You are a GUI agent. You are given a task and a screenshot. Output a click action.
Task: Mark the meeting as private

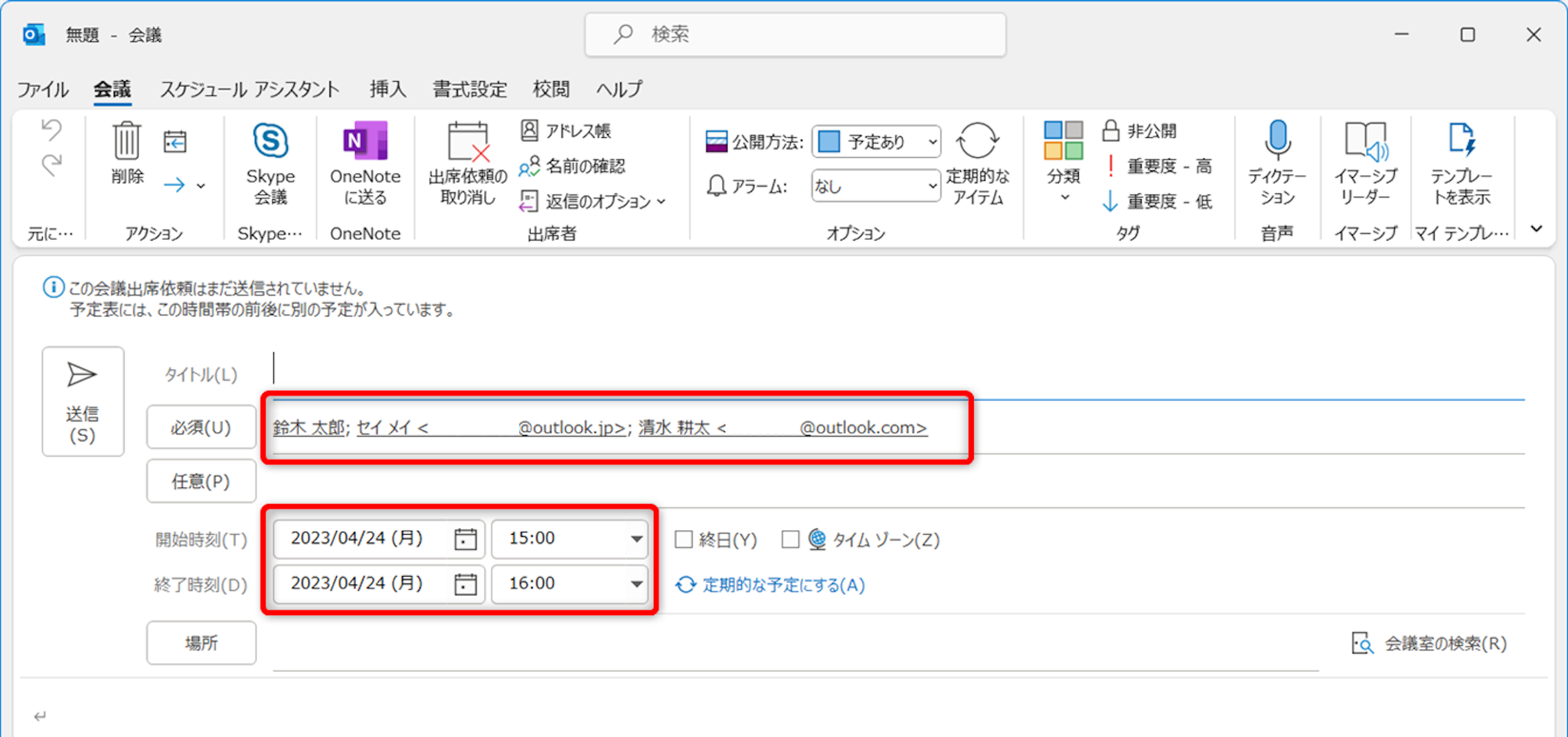pyautogui.click(x=1139, y=131)
